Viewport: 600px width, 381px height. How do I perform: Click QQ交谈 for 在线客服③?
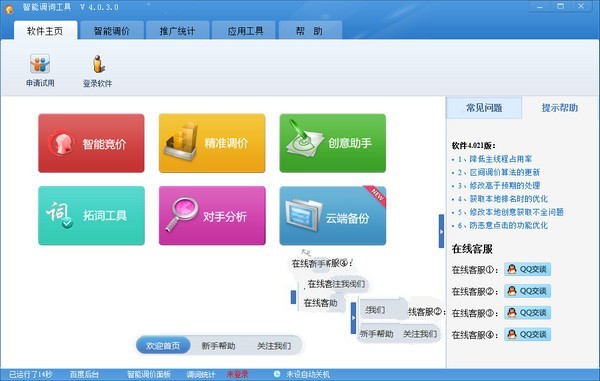click(528, 313)
